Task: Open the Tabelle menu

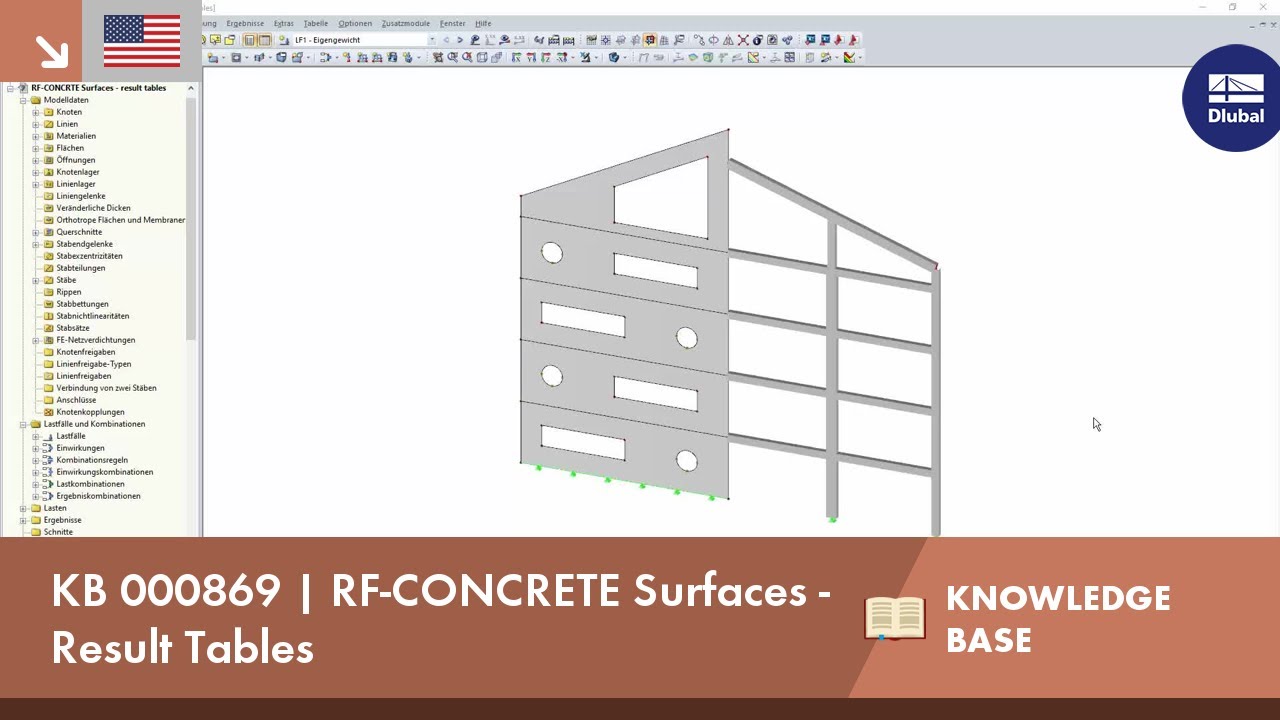Action: [x=315, y=23]
